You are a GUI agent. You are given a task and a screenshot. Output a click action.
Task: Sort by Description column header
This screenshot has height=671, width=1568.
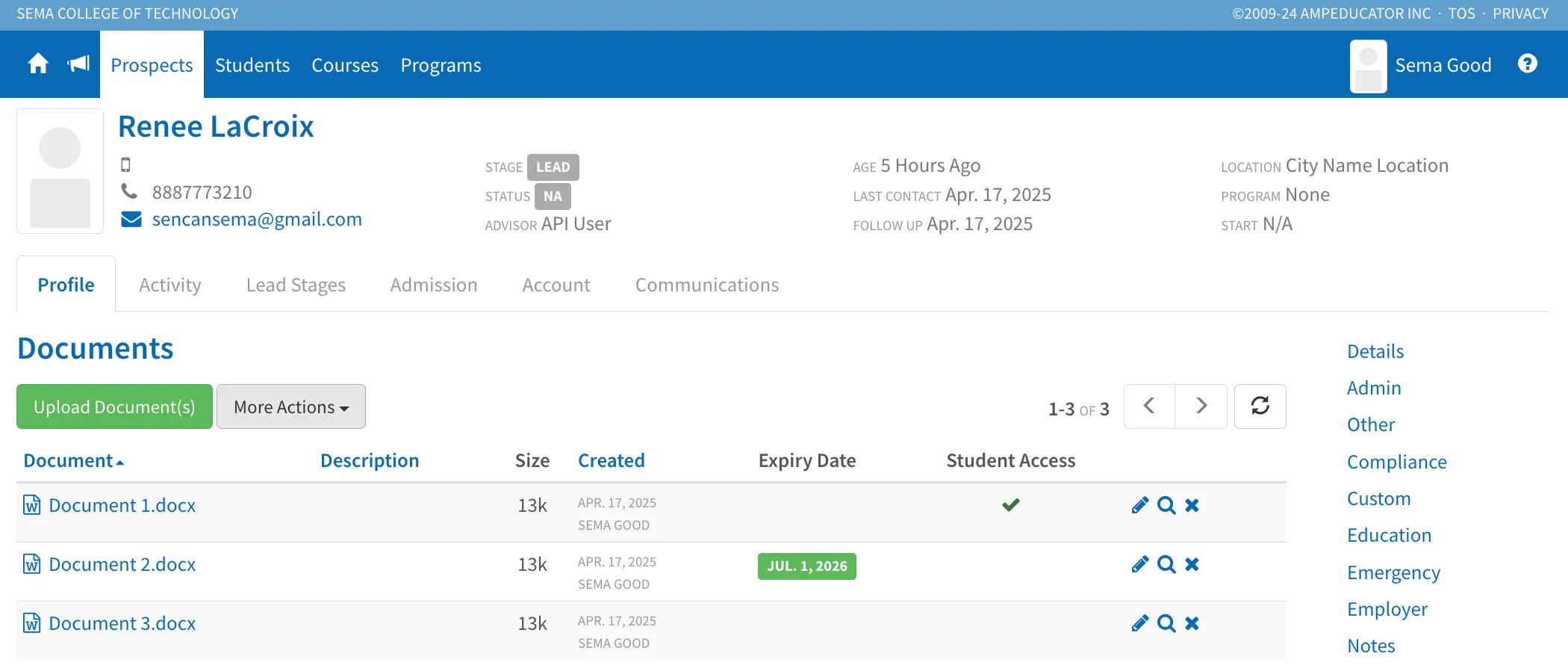(x=370, y=461)
